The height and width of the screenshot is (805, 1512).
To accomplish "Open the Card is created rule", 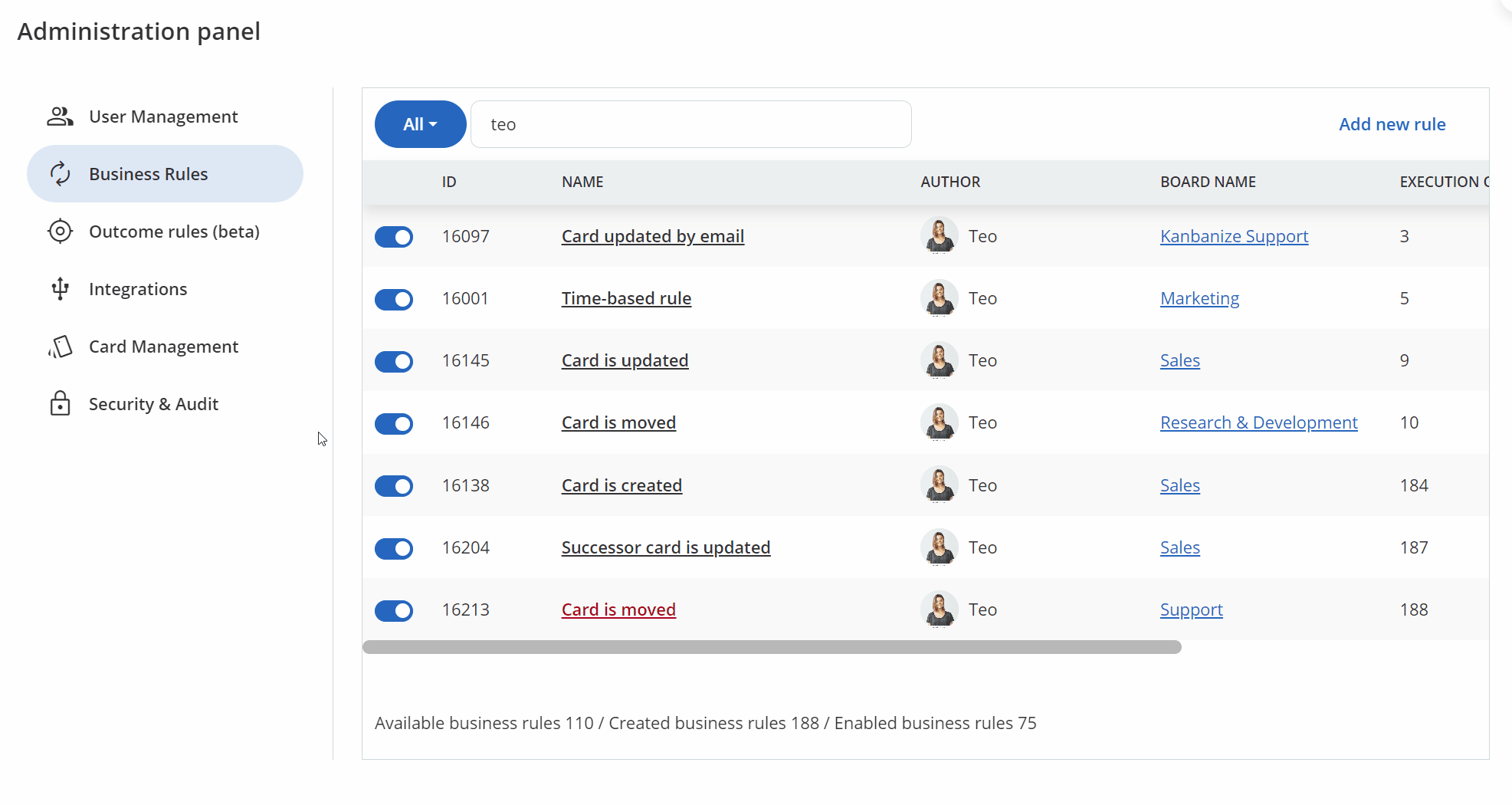I will coord(622,485).
